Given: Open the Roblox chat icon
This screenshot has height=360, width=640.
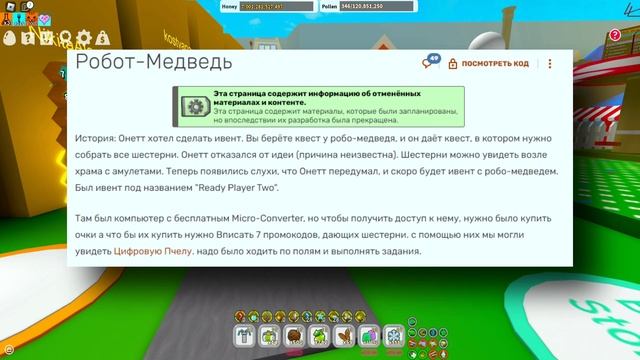Looking at the screenshot, I should [x=27, y=6].
